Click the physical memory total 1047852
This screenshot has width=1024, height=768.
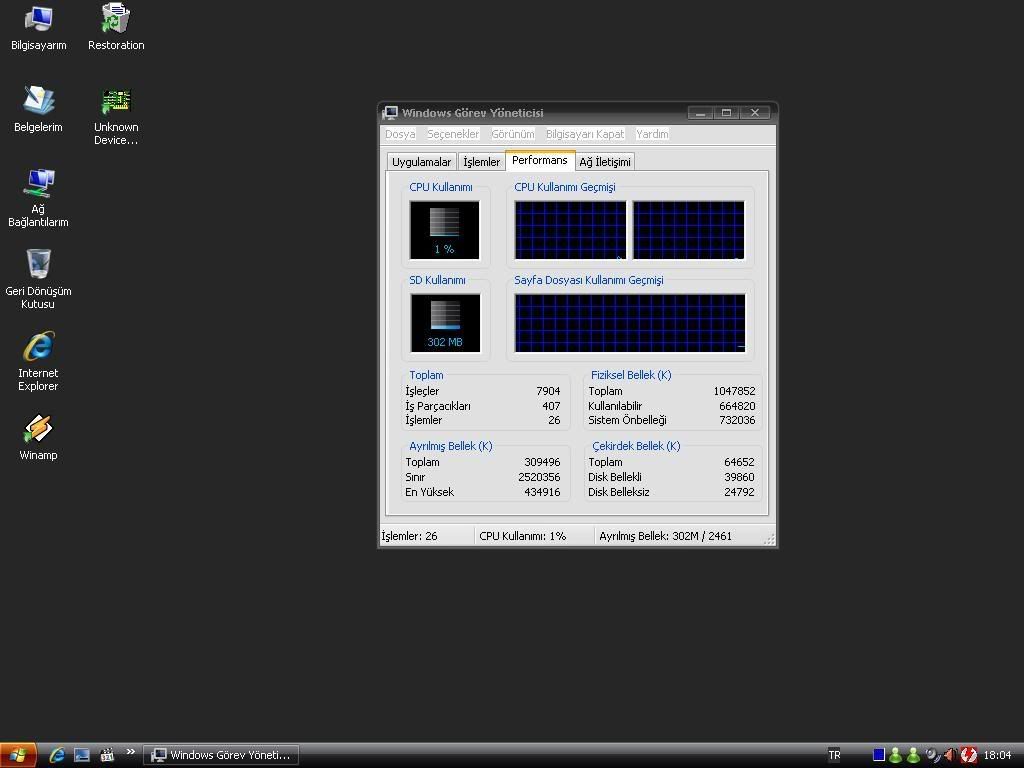734,391
